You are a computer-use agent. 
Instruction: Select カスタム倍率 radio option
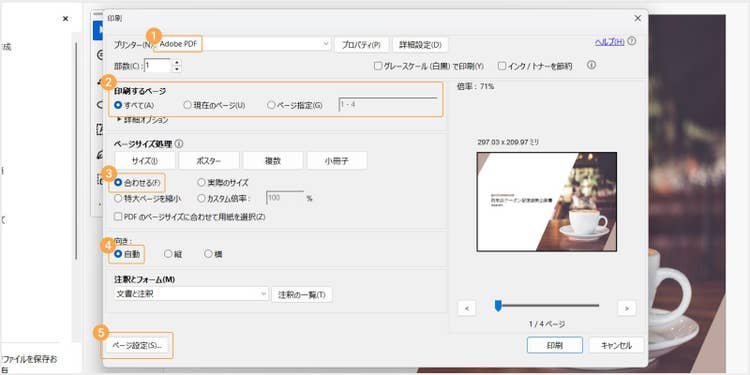click(x=201, y=198)
